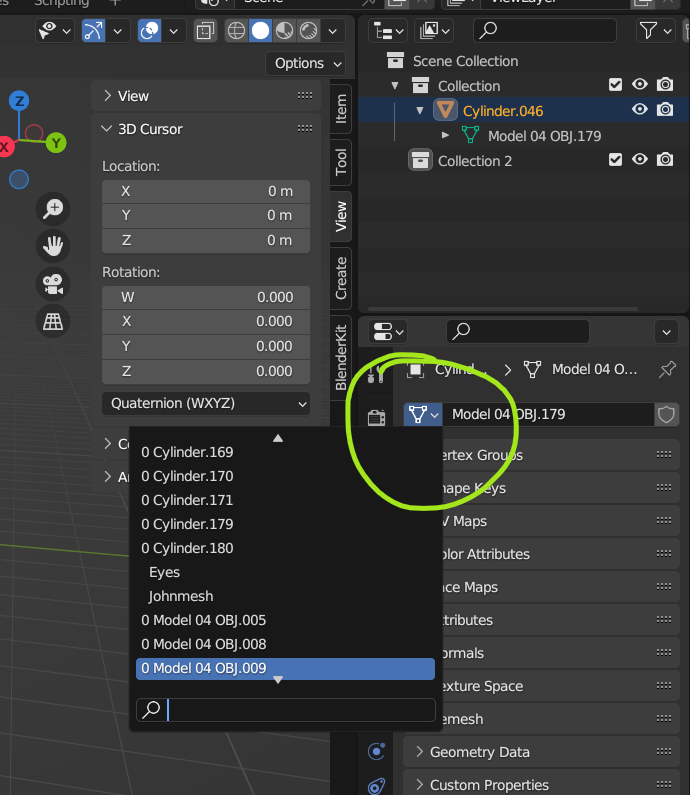
Task: Click the list scroll-up arrow above Cylinder.169
Action: pyautogui.click(x=278, y=438)
